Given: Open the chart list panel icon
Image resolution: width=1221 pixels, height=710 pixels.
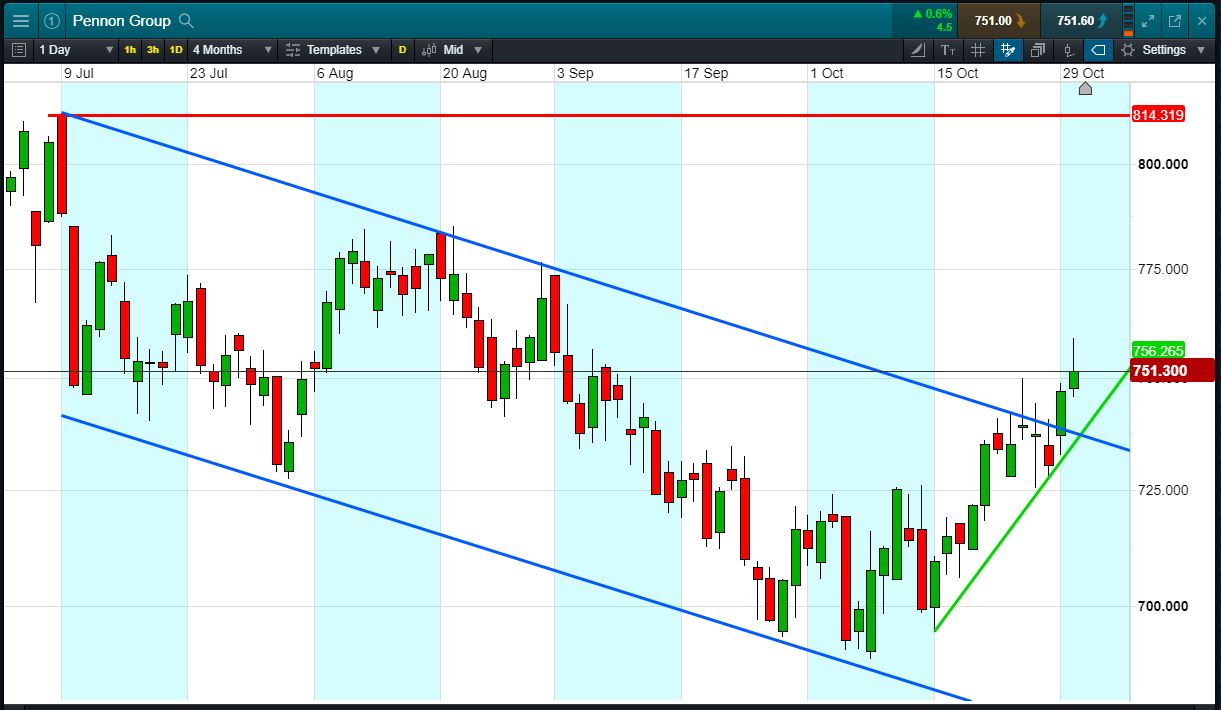Looking at the screenshot, I should (x=18, y=50).
